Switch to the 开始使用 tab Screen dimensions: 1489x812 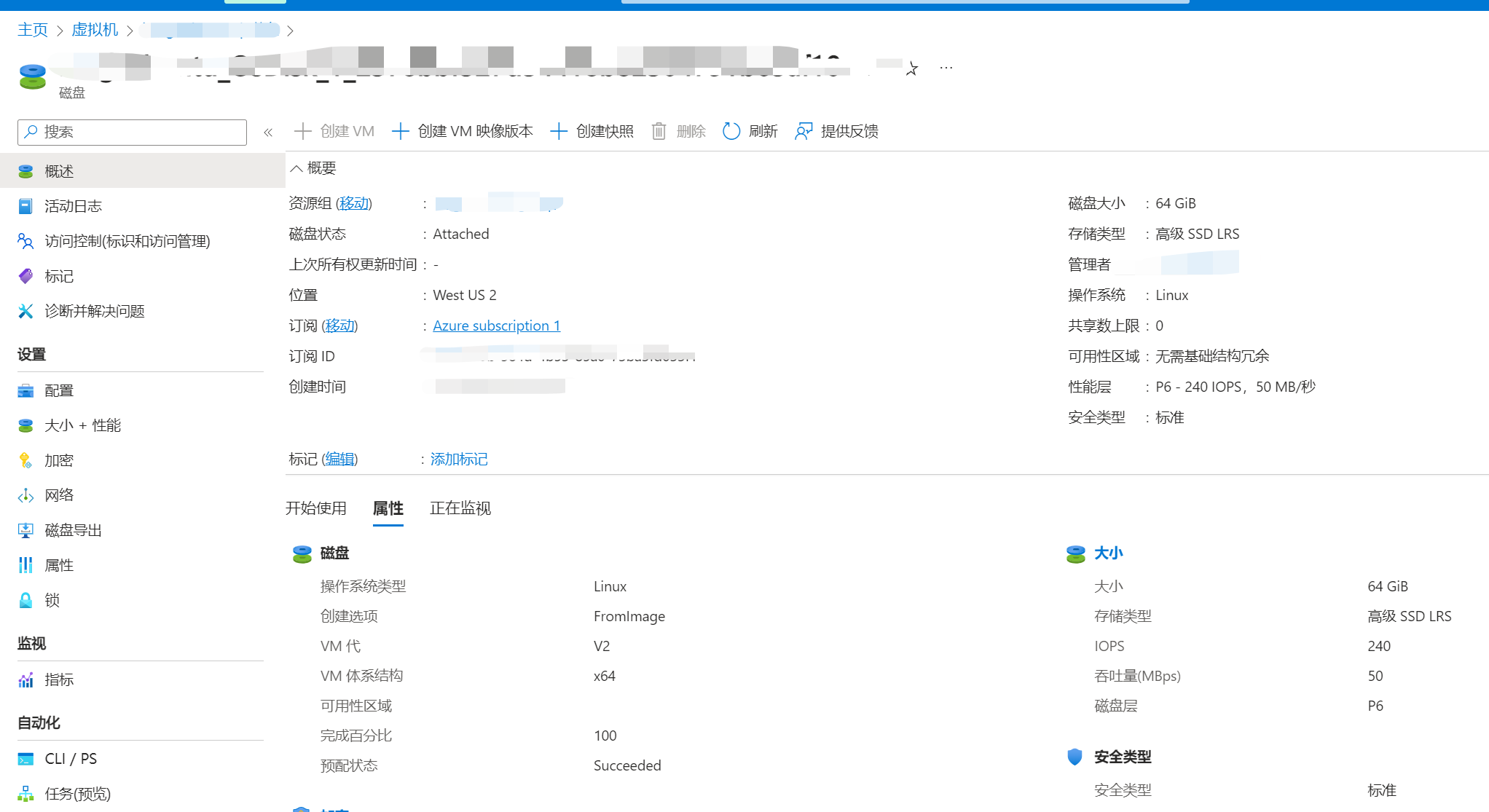point(316,508)
